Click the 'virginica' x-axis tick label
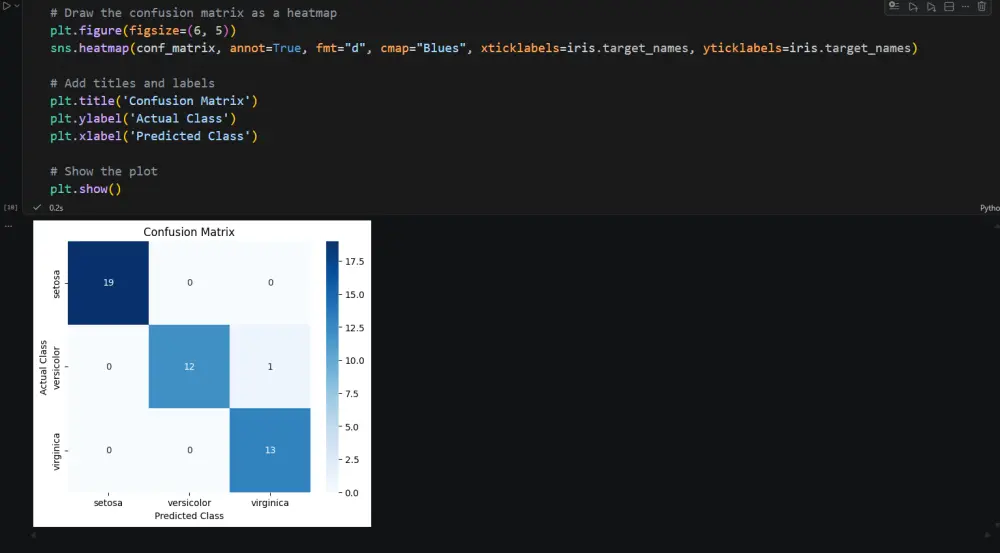Image resolution: width=1000 pixels, height=553 pixels. (x=270, y=503)
